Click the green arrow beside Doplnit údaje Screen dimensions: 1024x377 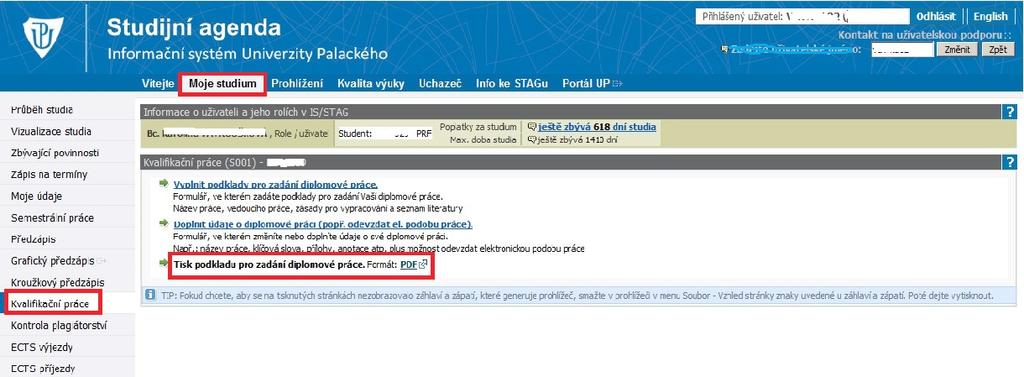tap(163, 223)
